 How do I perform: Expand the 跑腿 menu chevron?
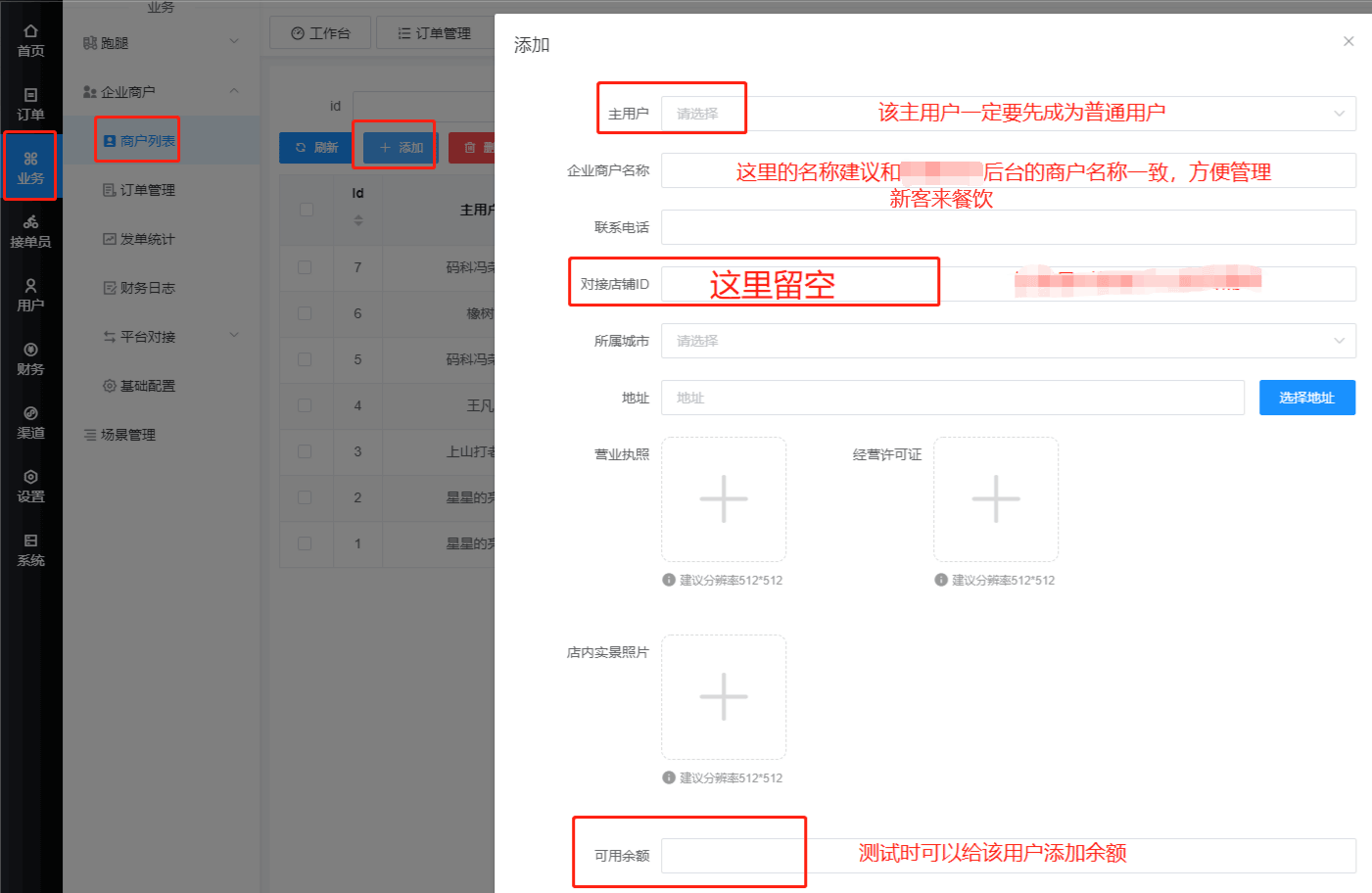tap(234, 41)
